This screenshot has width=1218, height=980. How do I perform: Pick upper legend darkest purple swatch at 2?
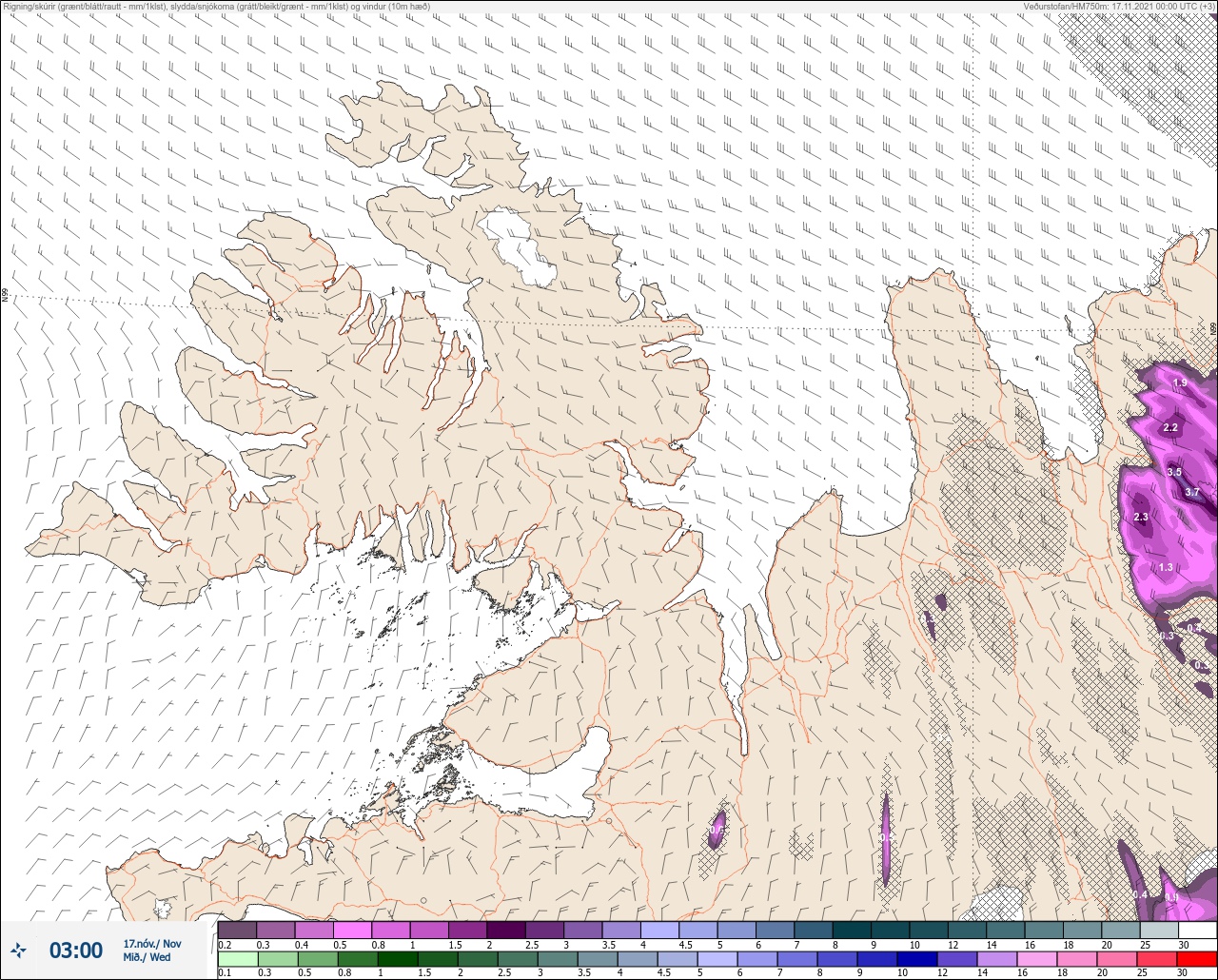click(x=506, y=930)
